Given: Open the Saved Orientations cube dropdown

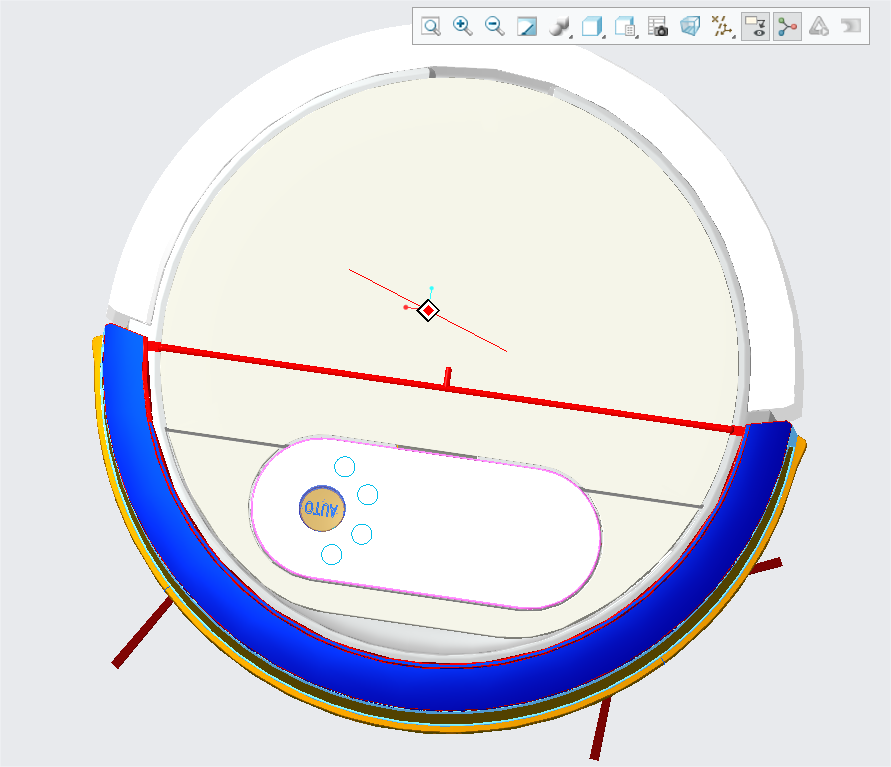Looking at the screenshot, I should [x=592, y=26].
